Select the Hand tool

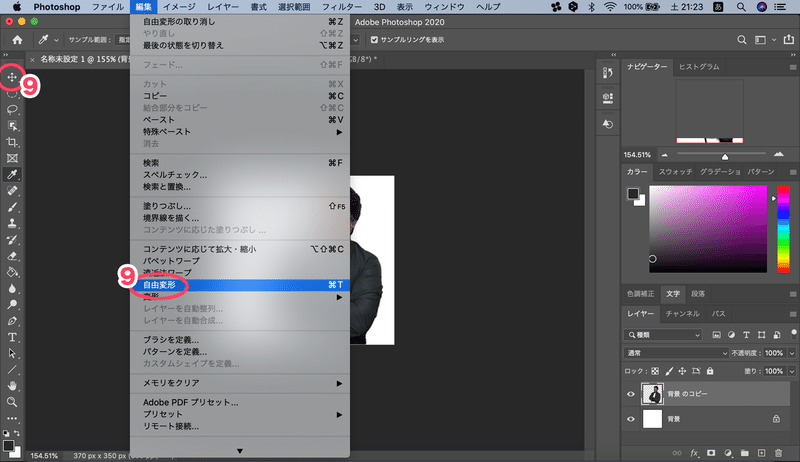coord(12,386)
